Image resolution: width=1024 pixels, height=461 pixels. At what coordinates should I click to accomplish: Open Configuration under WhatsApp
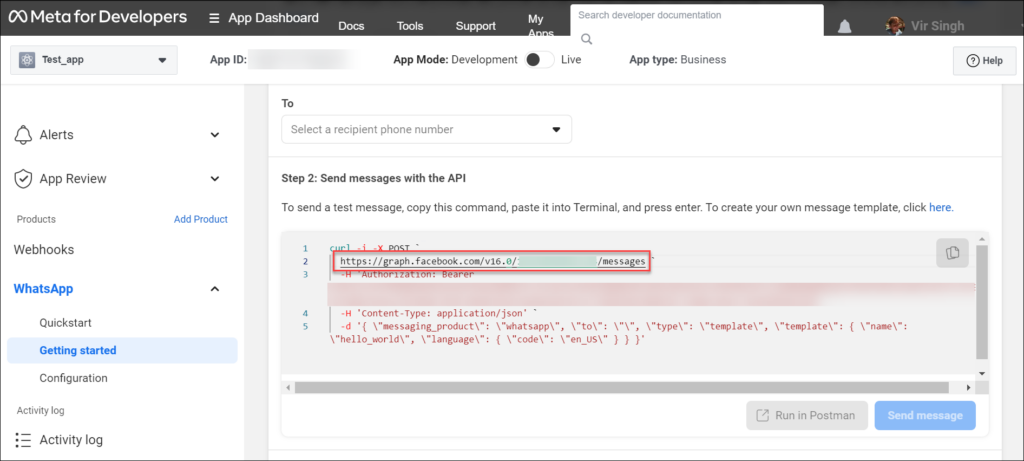click(73, 378)
